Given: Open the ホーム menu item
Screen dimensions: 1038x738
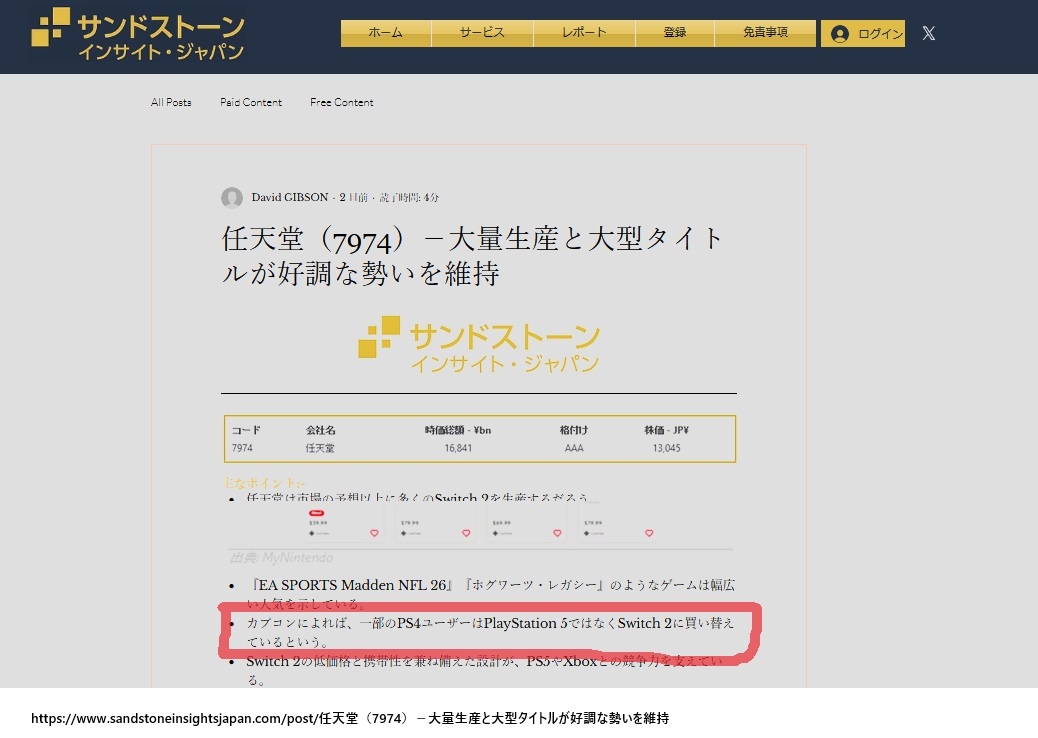Looking at the screenshot, I should click(385, 33).
